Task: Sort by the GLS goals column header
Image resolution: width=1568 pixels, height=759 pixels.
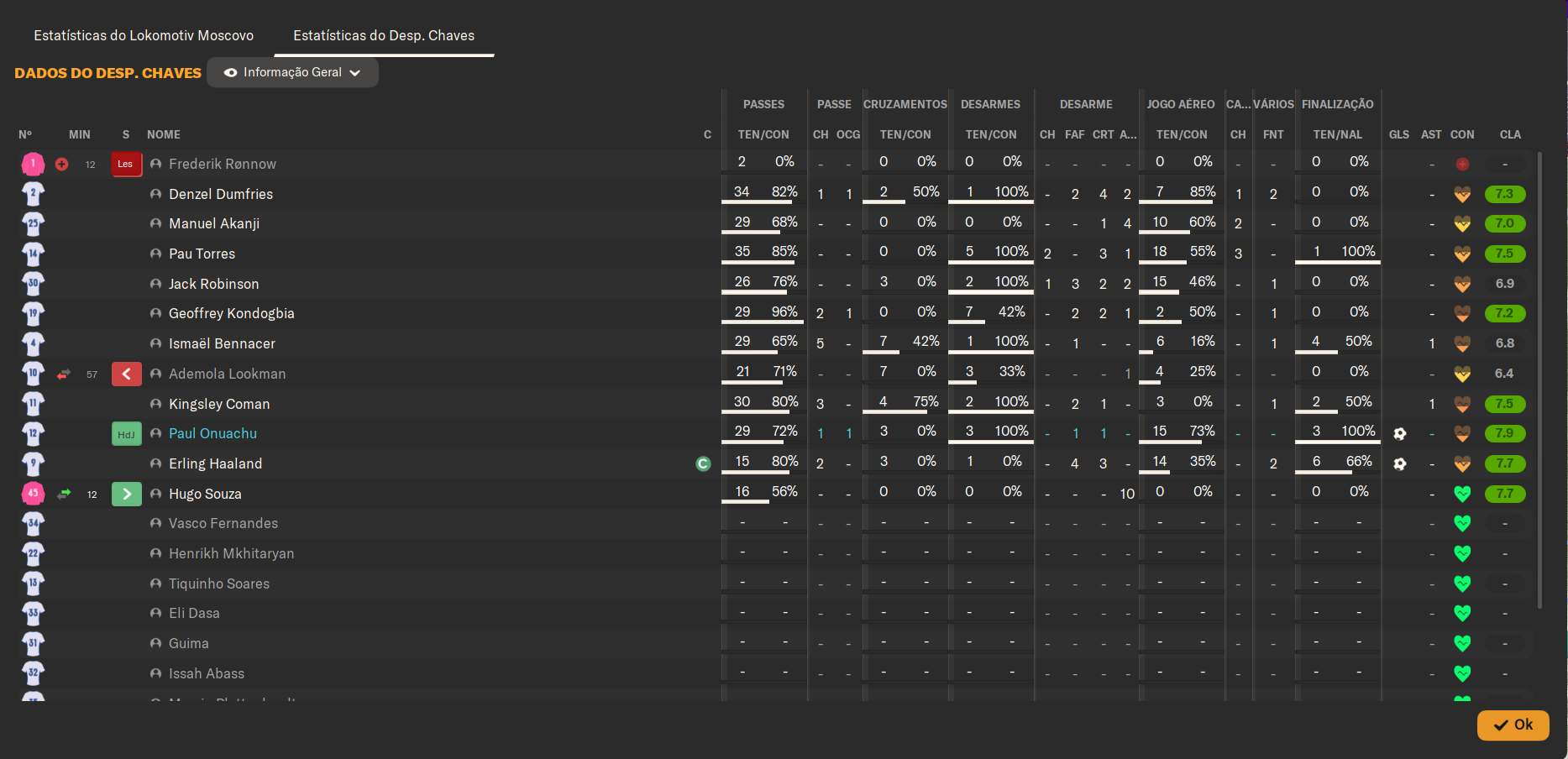Action: (1399, 134)
